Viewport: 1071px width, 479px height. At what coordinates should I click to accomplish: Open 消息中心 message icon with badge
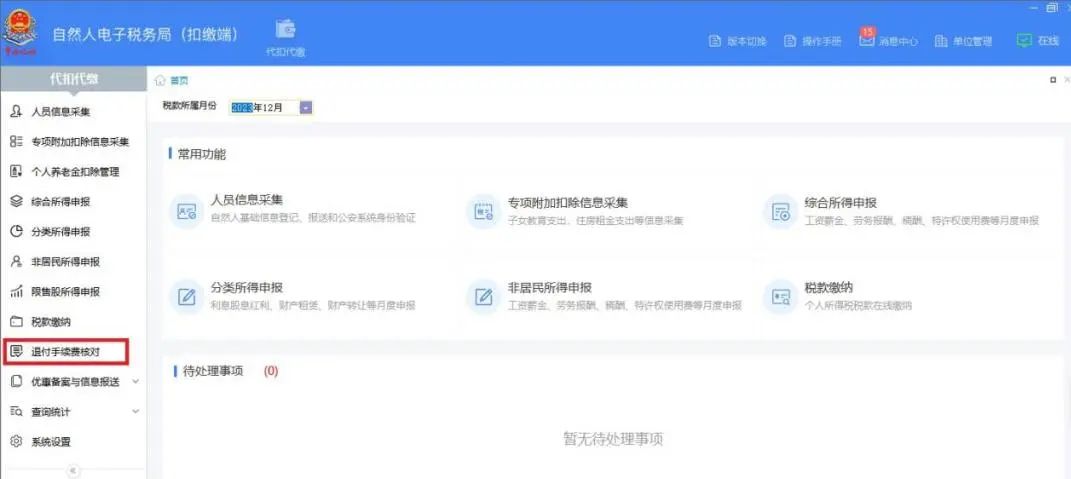click(x=867, y=40)
